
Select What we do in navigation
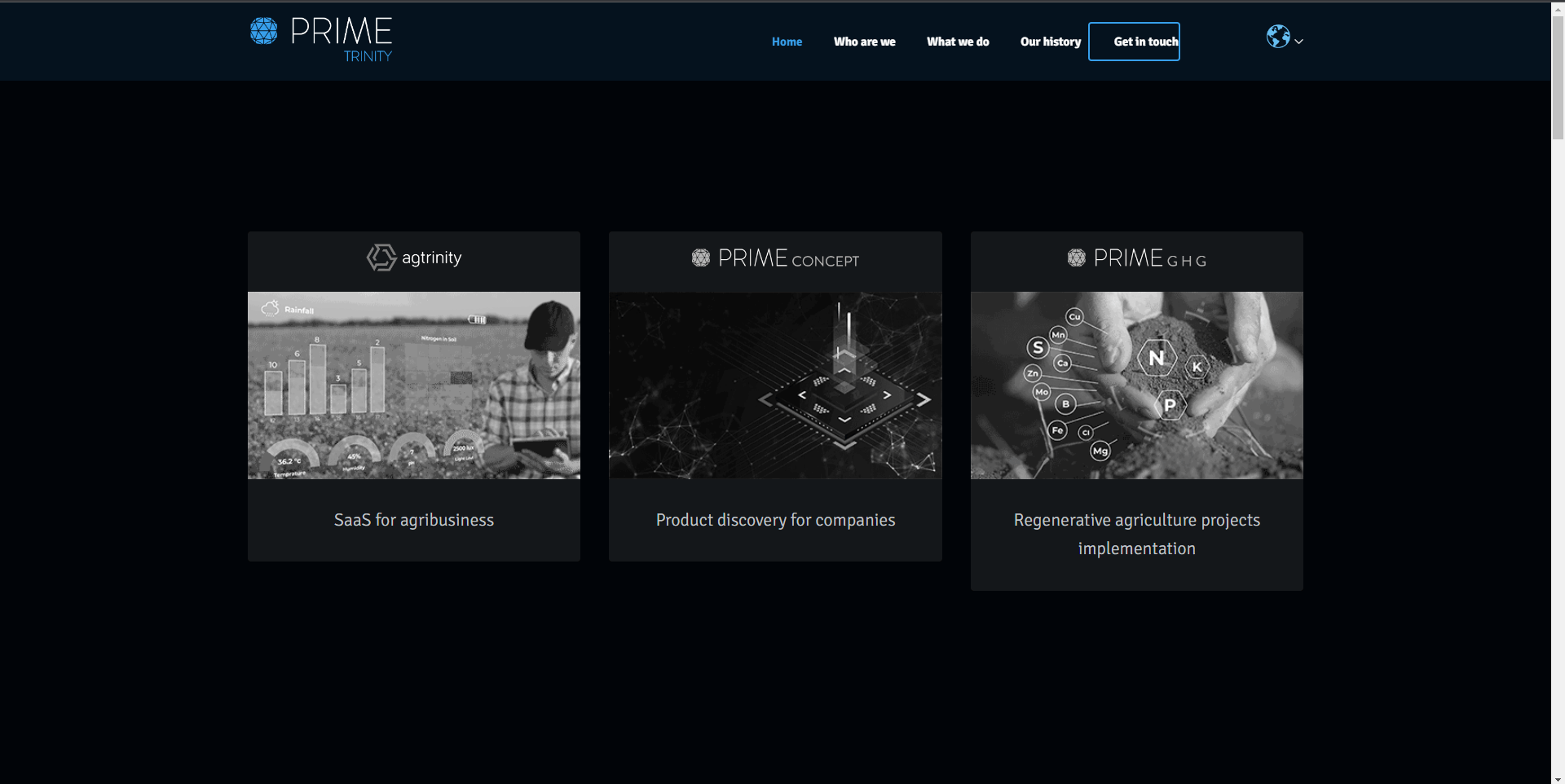(958, 42)
